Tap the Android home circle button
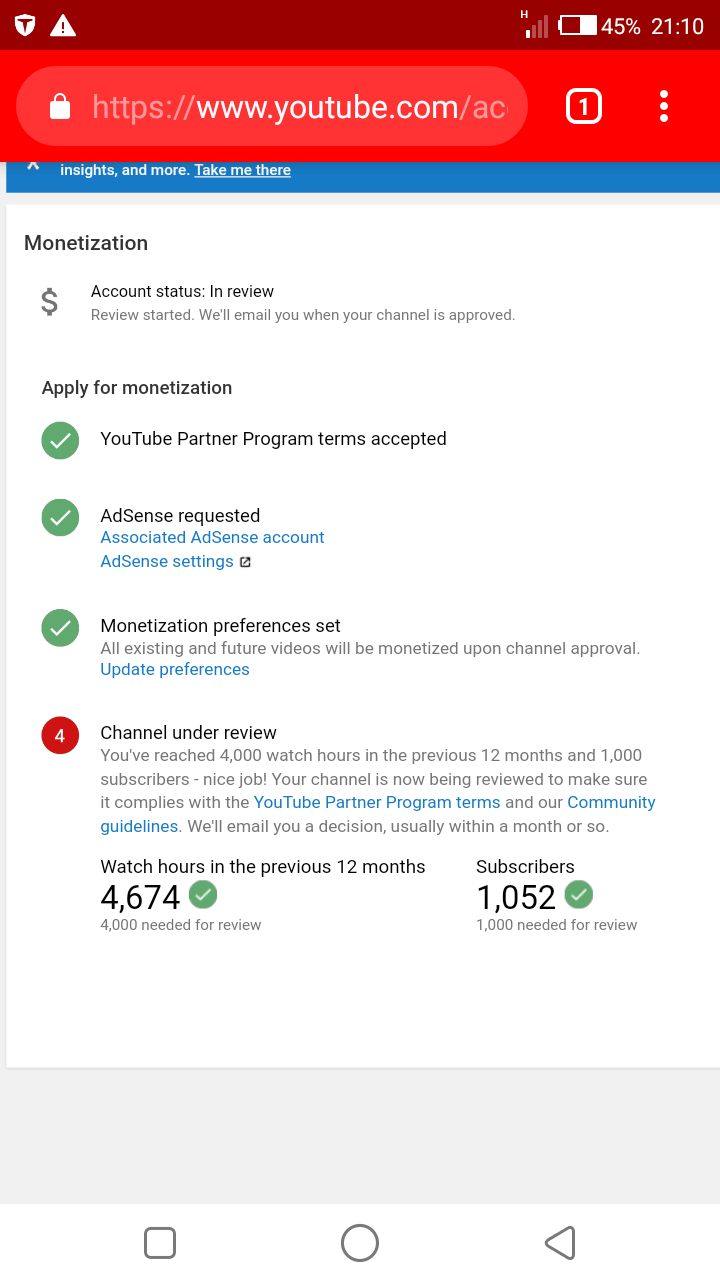 pos(360,1243)
